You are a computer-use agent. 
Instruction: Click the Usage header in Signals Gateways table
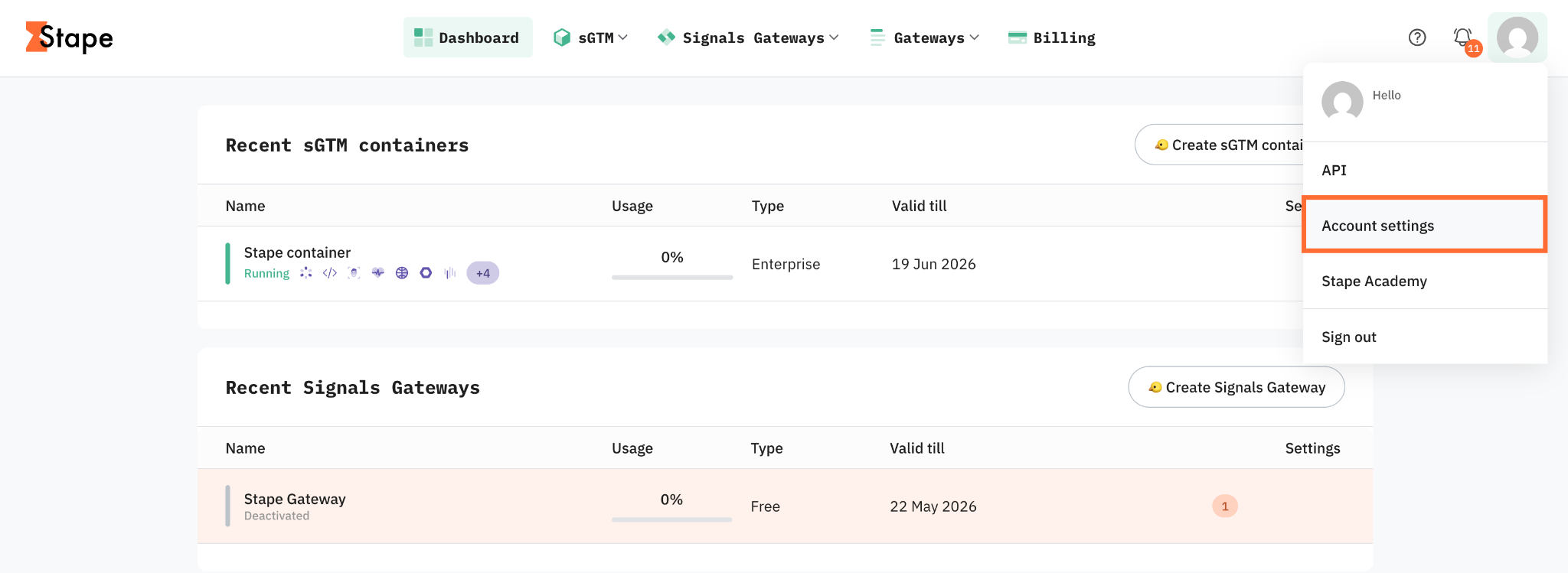(x=632, y=448)
